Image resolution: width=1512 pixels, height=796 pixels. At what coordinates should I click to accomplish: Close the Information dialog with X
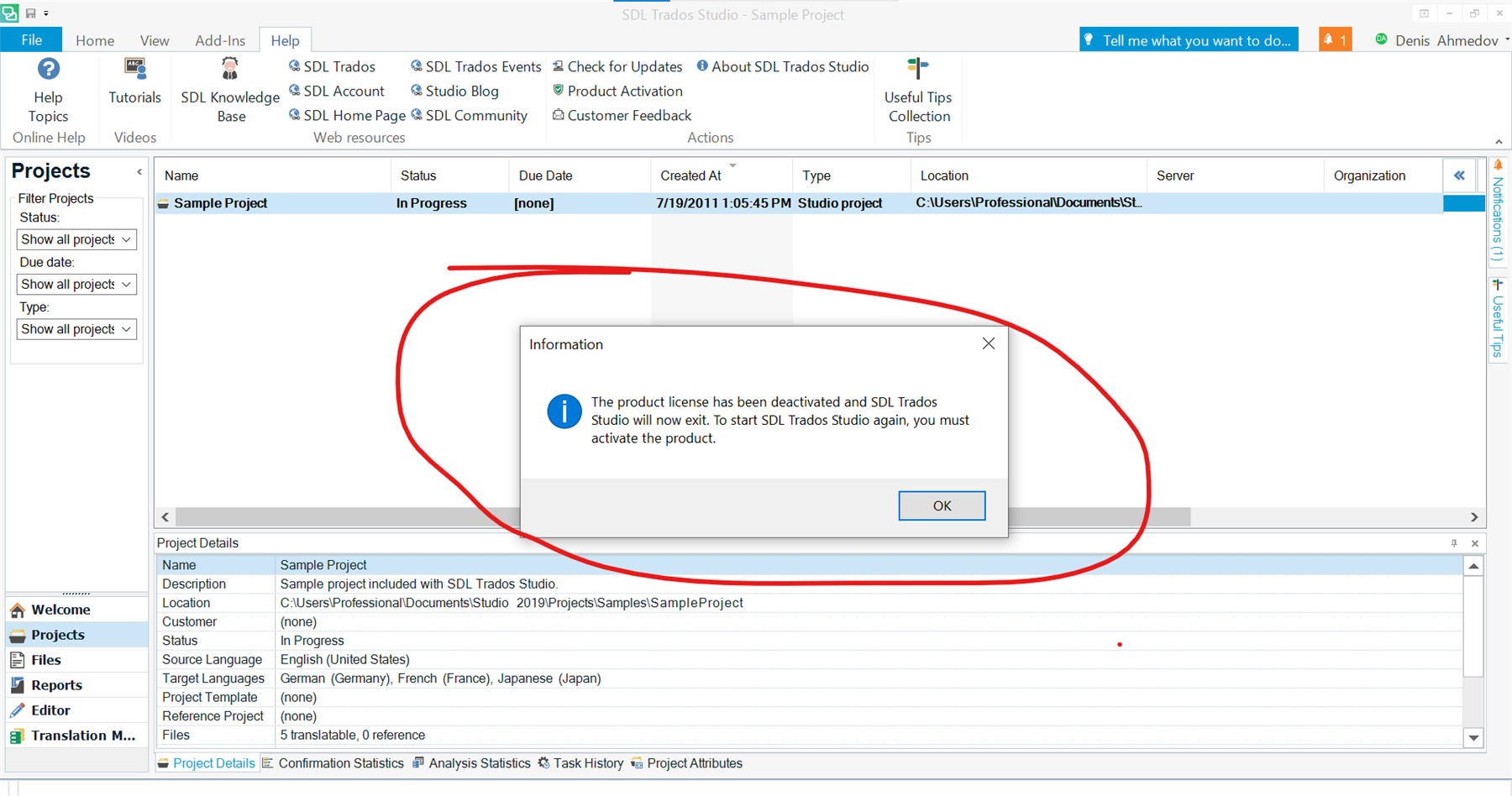[989, 343]
